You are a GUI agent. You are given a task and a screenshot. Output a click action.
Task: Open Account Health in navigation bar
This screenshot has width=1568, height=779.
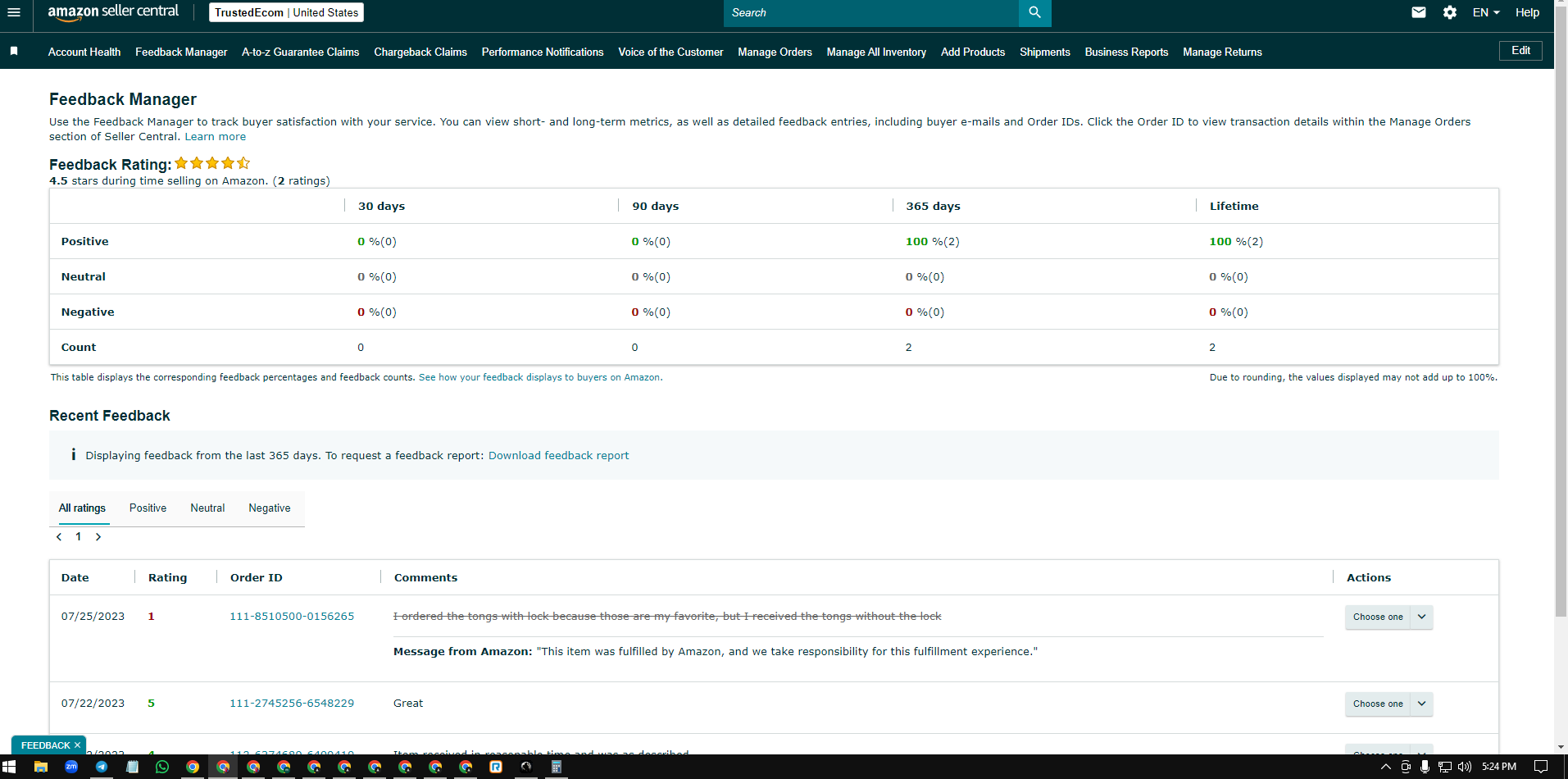pyautogui.click(x=84, y=52)
